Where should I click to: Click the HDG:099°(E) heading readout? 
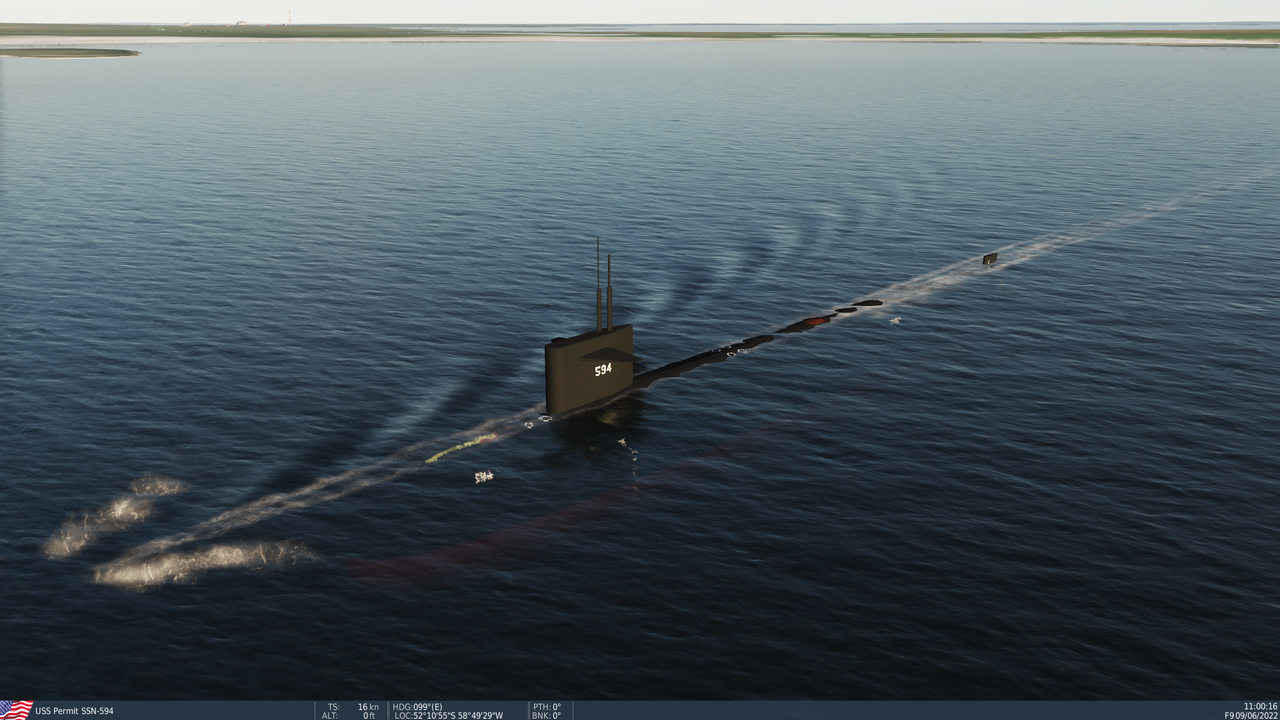click(417, 707)
